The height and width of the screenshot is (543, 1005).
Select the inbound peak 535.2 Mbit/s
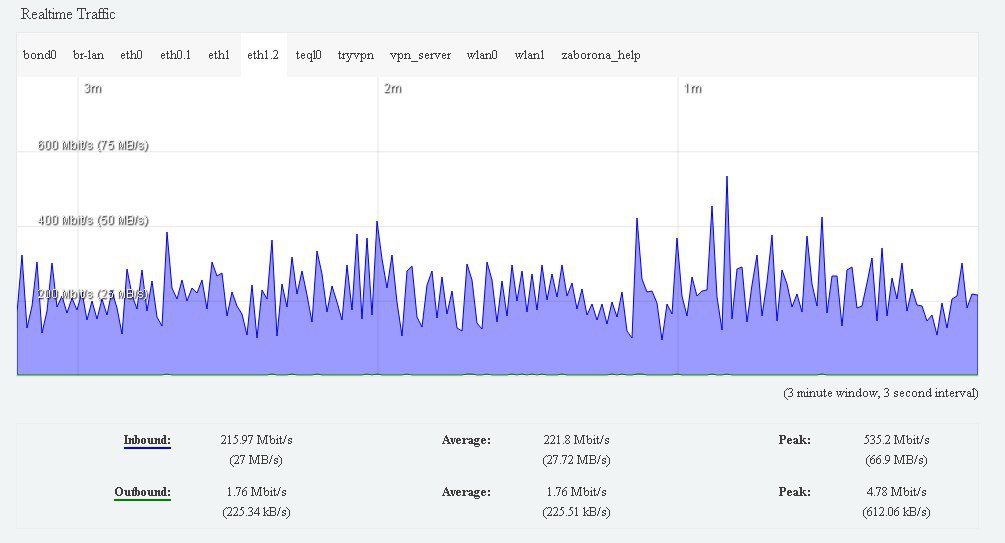click(x=897, y=440)
